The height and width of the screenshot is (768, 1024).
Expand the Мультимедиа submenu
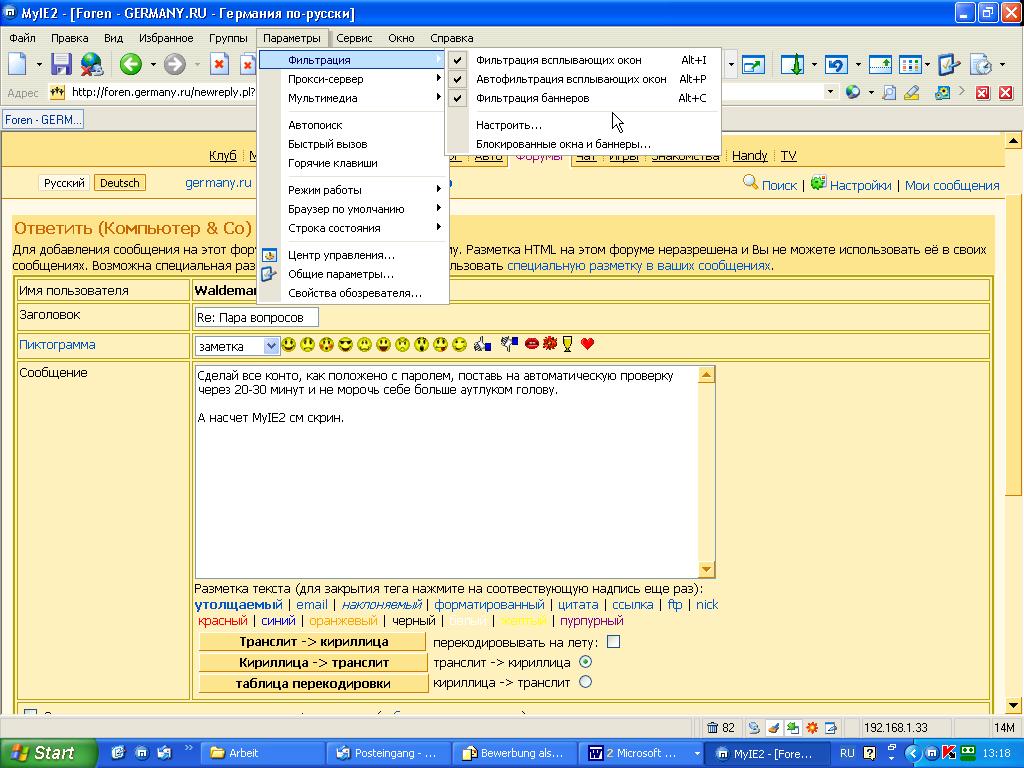pos(353,98)
